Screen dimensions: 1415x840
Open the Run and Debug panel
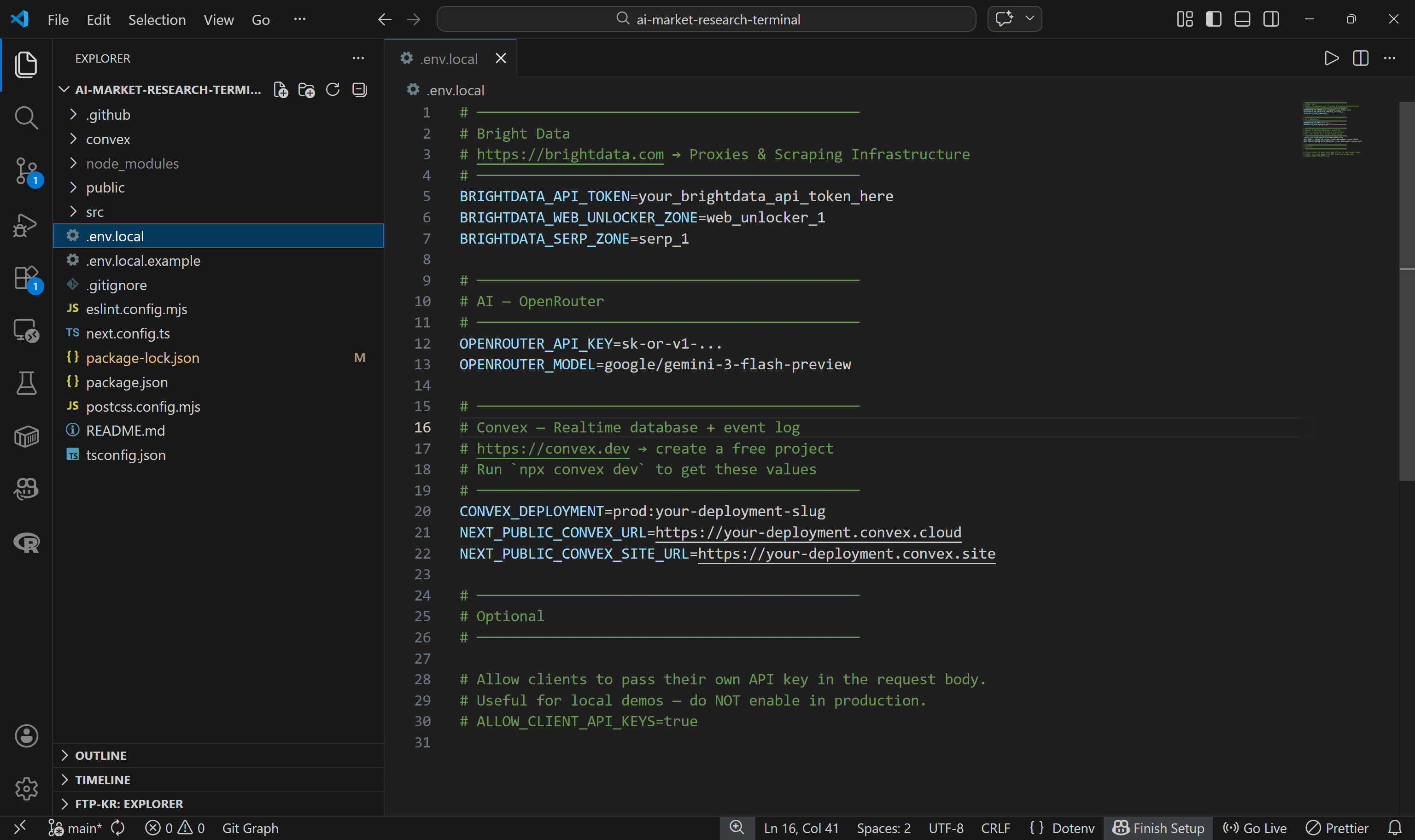click(26, 225)
